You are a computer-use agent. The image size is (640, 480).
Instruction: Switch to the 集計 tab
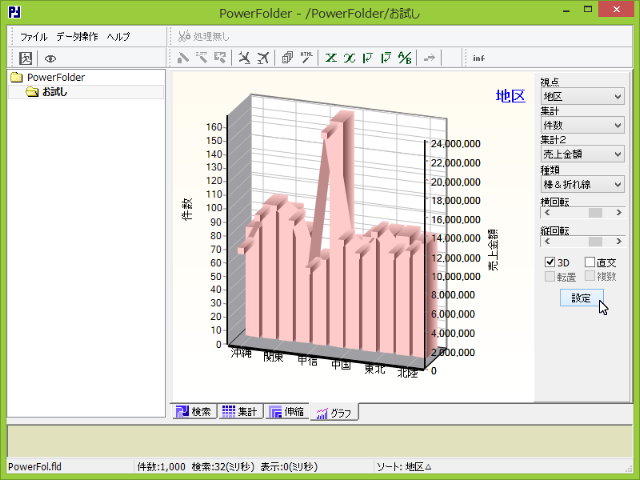(x=240, y=411)
